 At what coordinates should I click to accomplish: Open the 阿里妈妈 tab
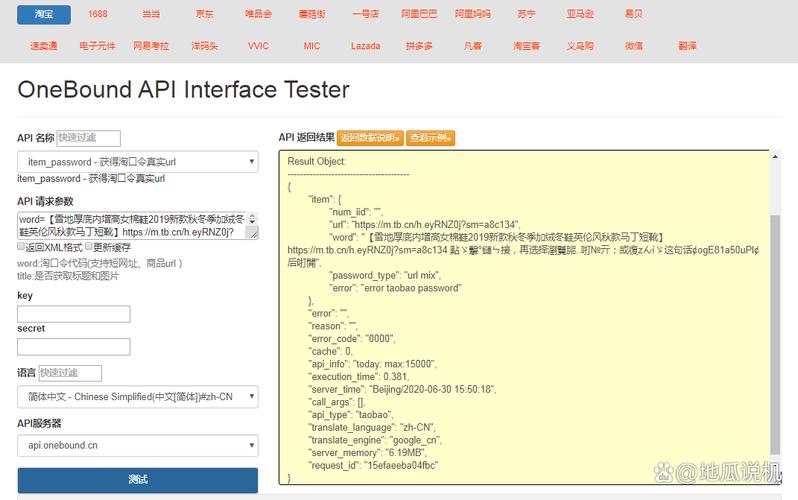(473, 14)
